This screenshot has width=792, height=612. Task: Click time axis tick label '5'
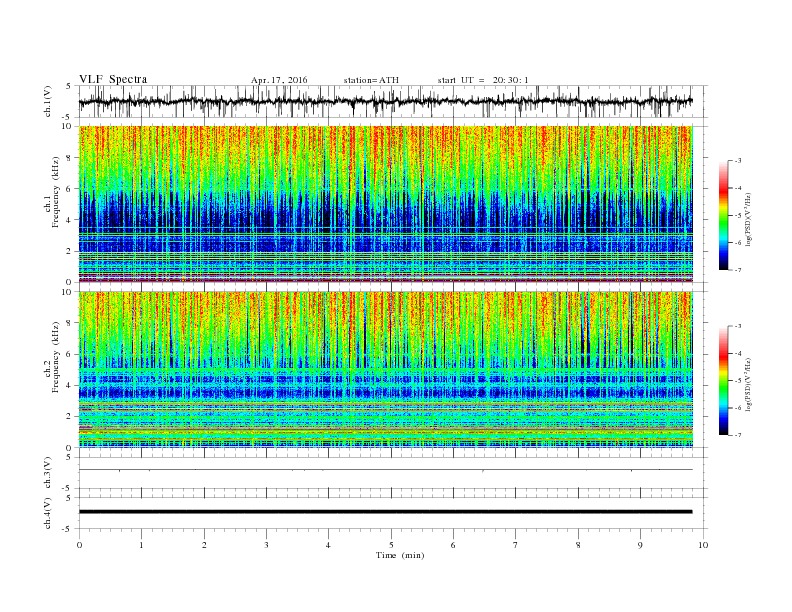391,545
